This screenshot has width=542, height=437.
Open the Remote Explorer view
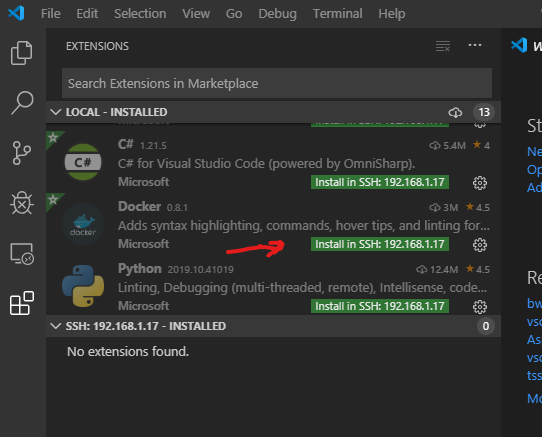click(x=22, y=253)
